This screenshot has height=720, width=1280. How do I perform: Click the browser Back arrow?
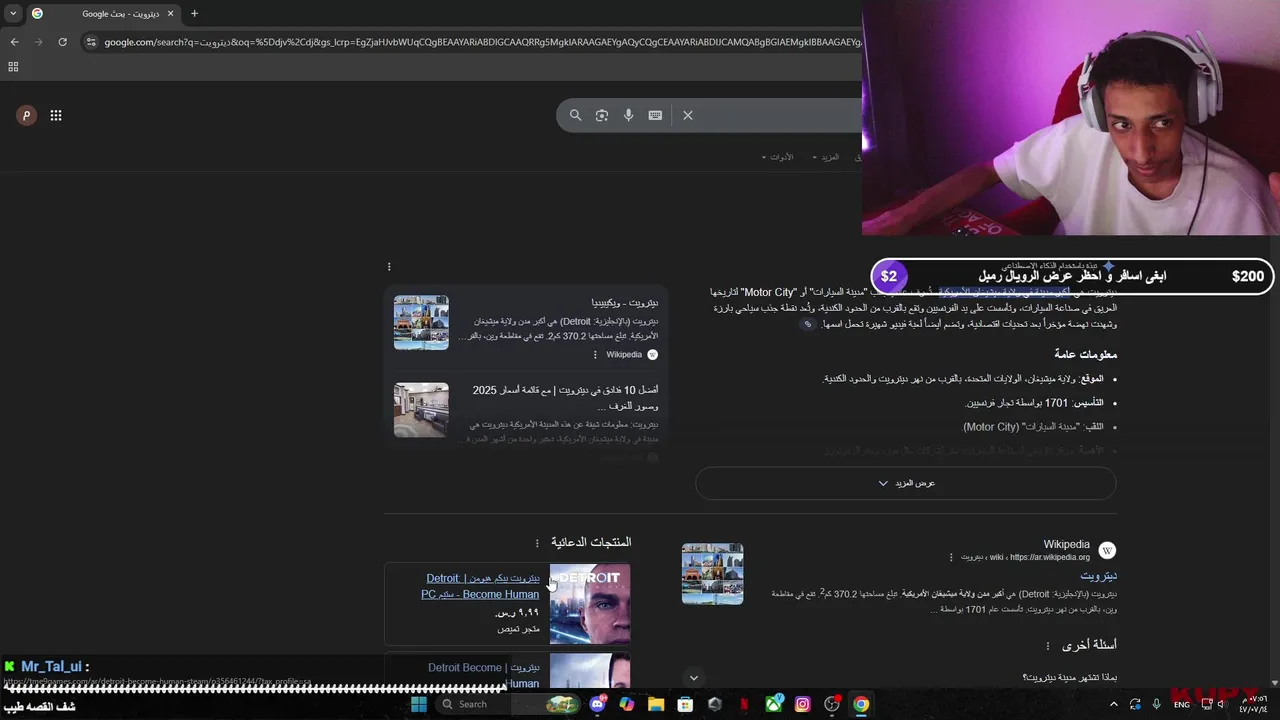click(14, 42)
